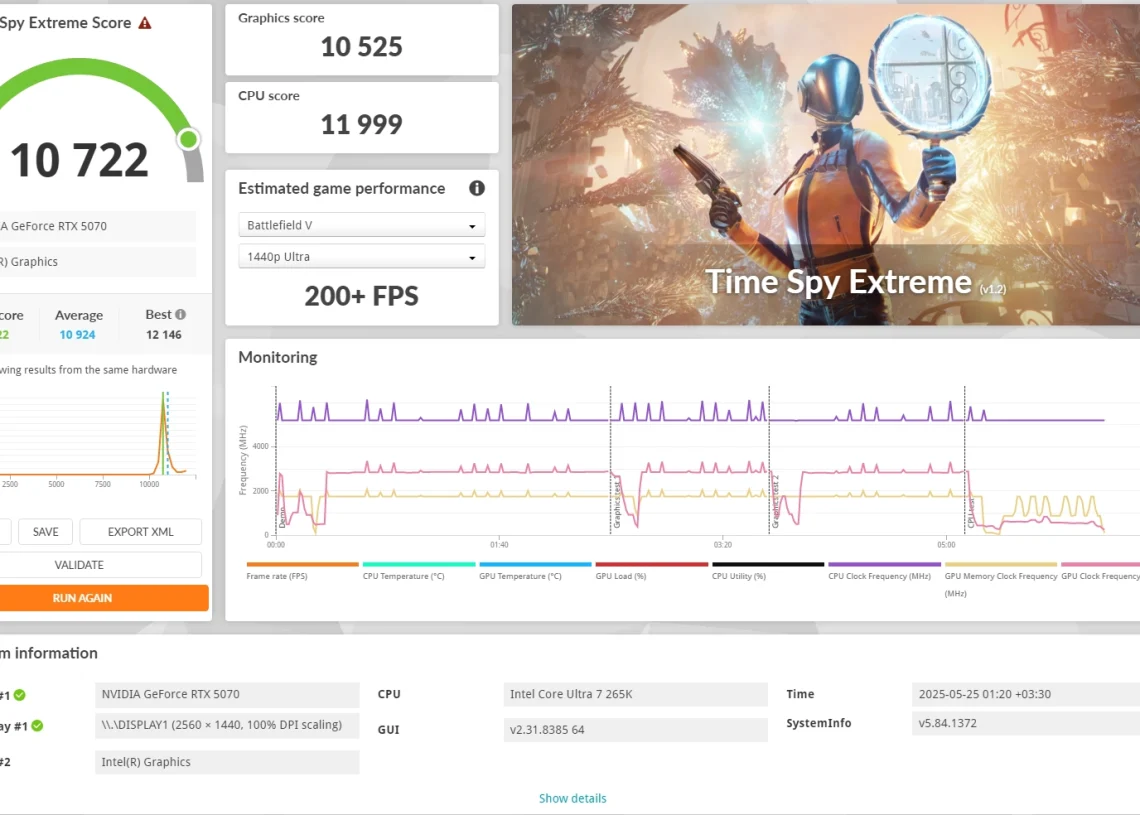Screen dimensions: 1140x815
Task: Click the Graphics score value 10 525
Action: point(361,47)
